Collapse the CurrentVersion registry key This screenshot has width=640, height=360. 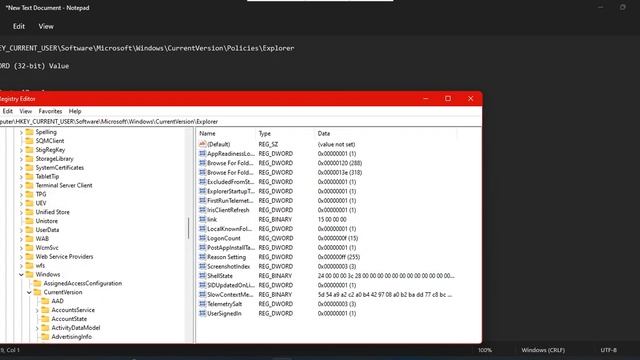point(29,292)
